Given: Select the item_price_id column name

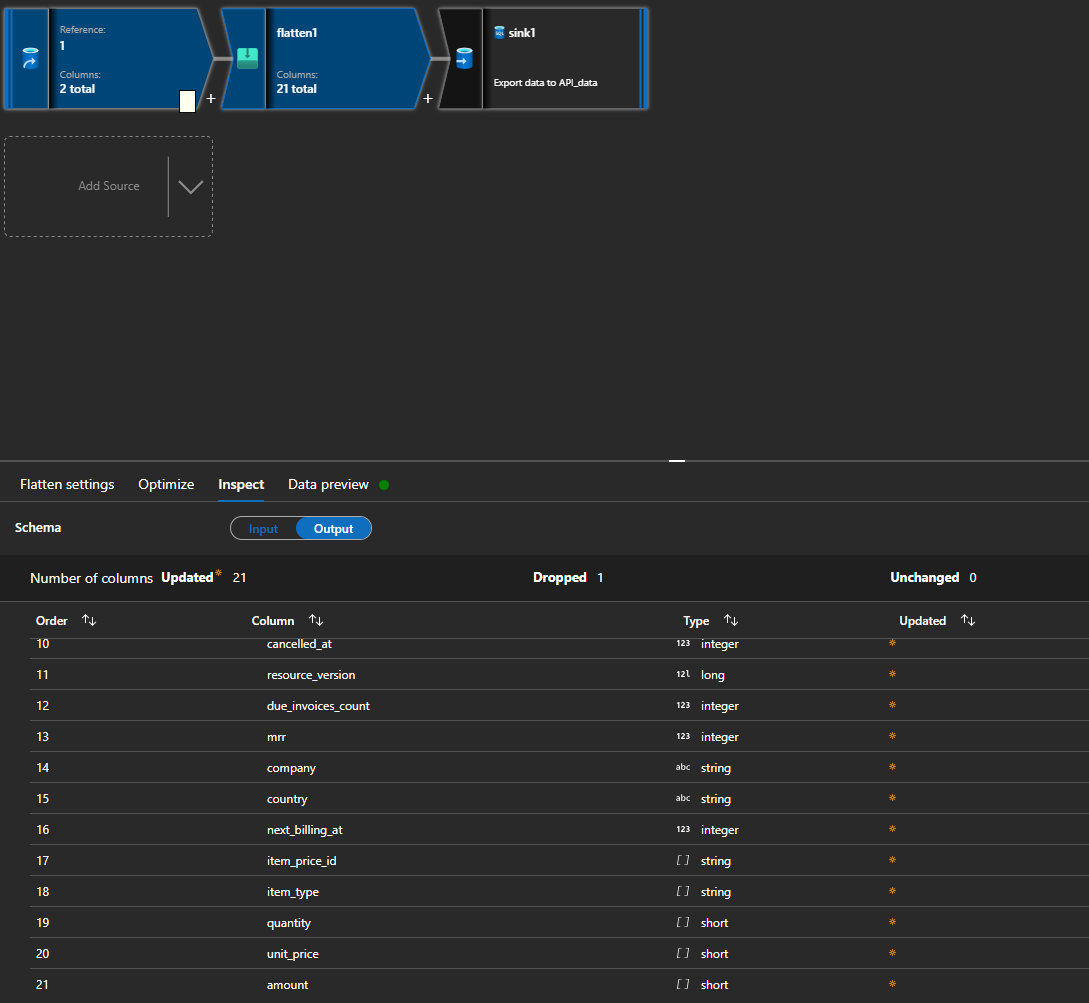Looking at the screenshot, I should coord(301,861).
